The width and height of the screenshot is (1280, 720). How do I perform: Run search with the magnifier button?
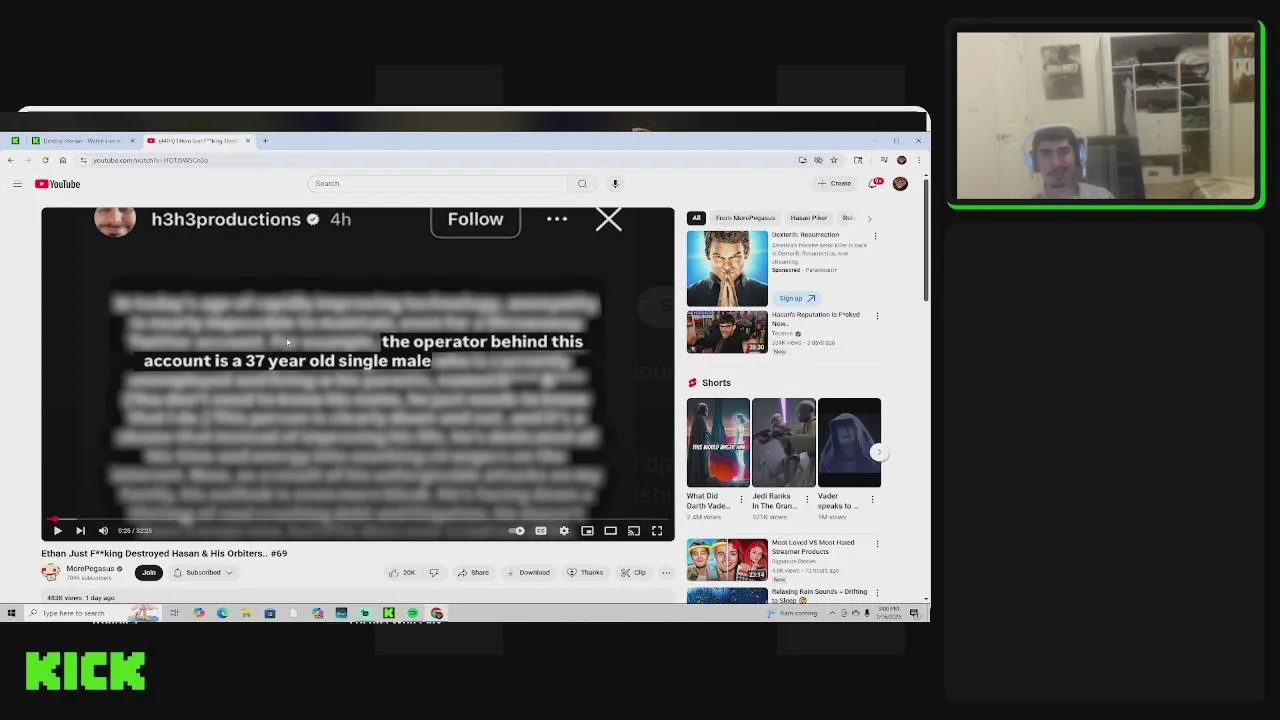coord(582,183)
